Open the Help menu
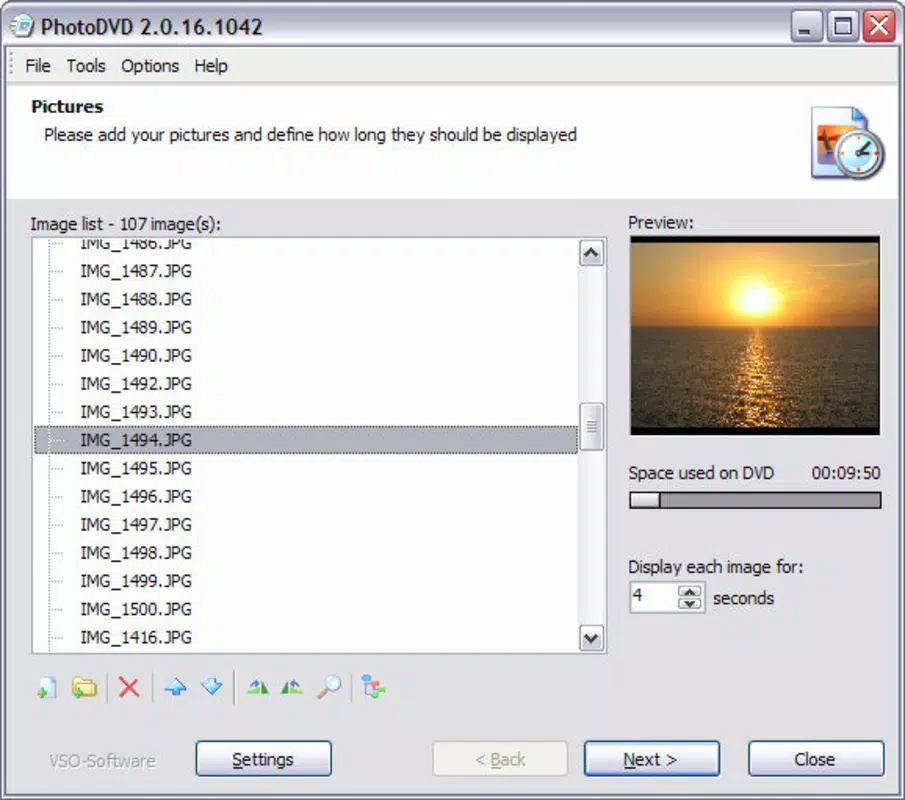This screenshot has height=800, width=905. (x=211, y=66)
